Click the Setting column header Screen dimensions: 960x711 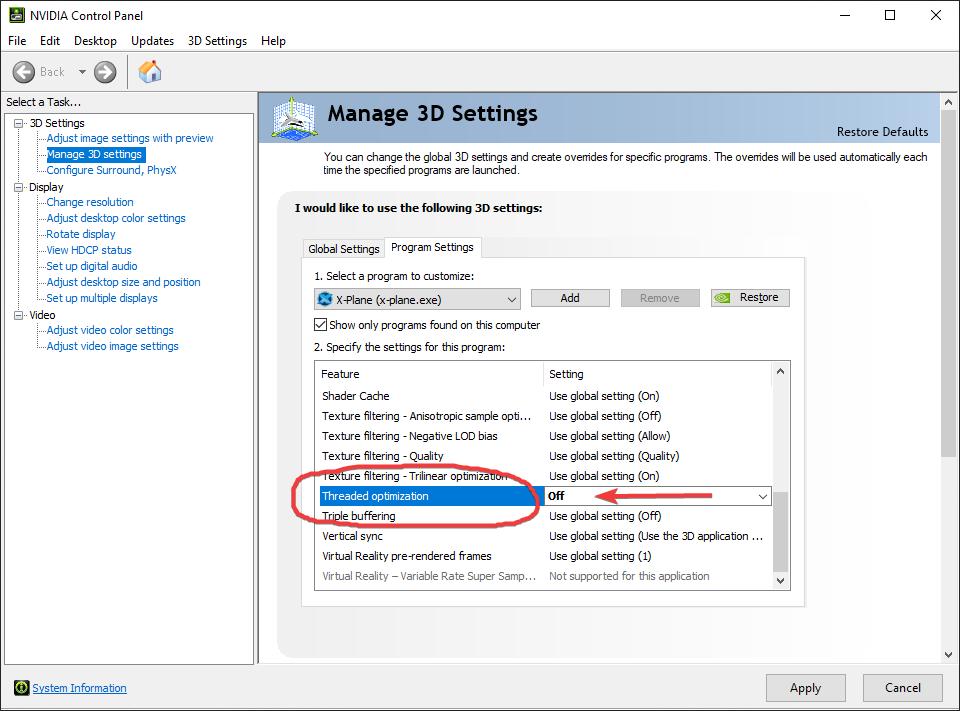[658, 374]
